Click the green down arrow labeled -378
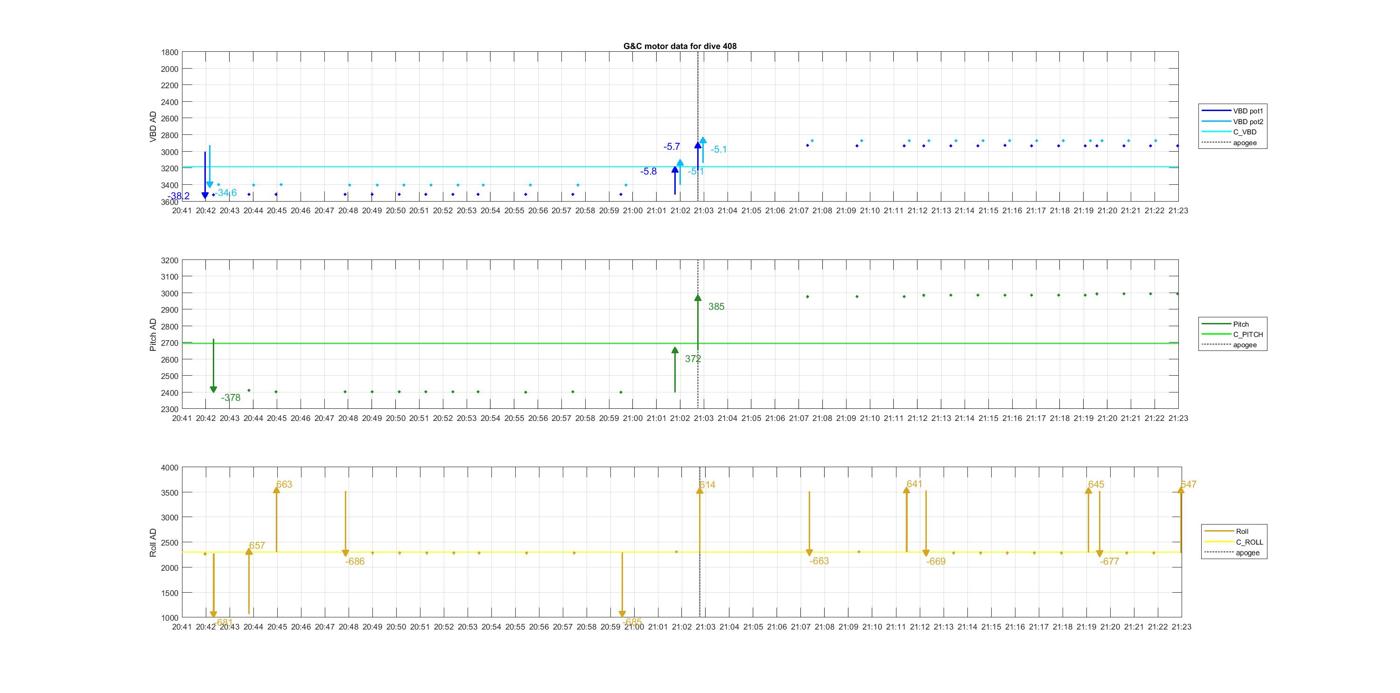Image resolution: width=1400 pixels, height=693 pixels. [x=213, y=366]
